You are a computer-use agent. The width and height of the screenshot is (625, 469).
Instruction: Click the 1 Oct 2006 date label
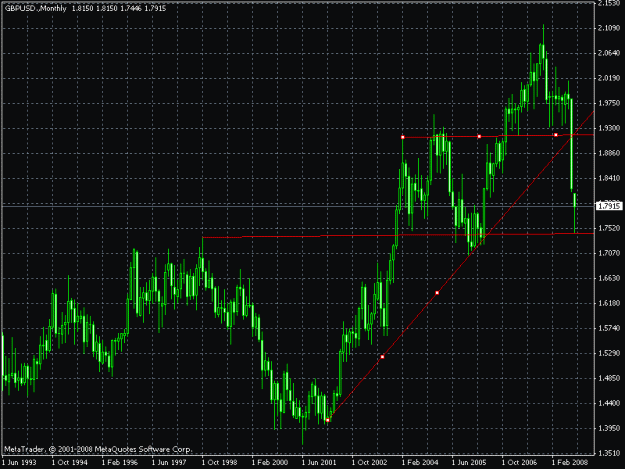(x=519, y=463)
